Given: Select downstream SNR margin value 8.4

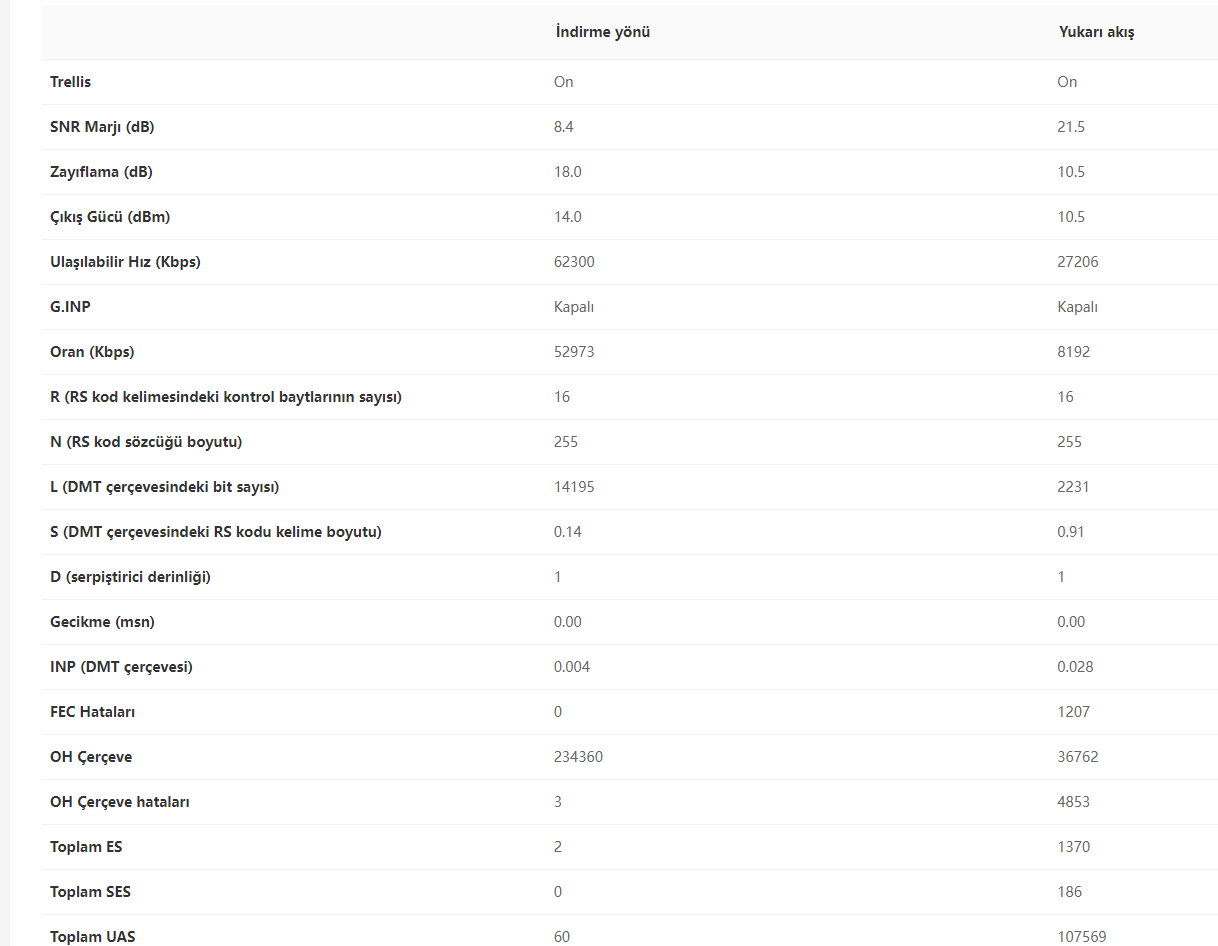Looking at the screenshot, I should pos(564,127).
